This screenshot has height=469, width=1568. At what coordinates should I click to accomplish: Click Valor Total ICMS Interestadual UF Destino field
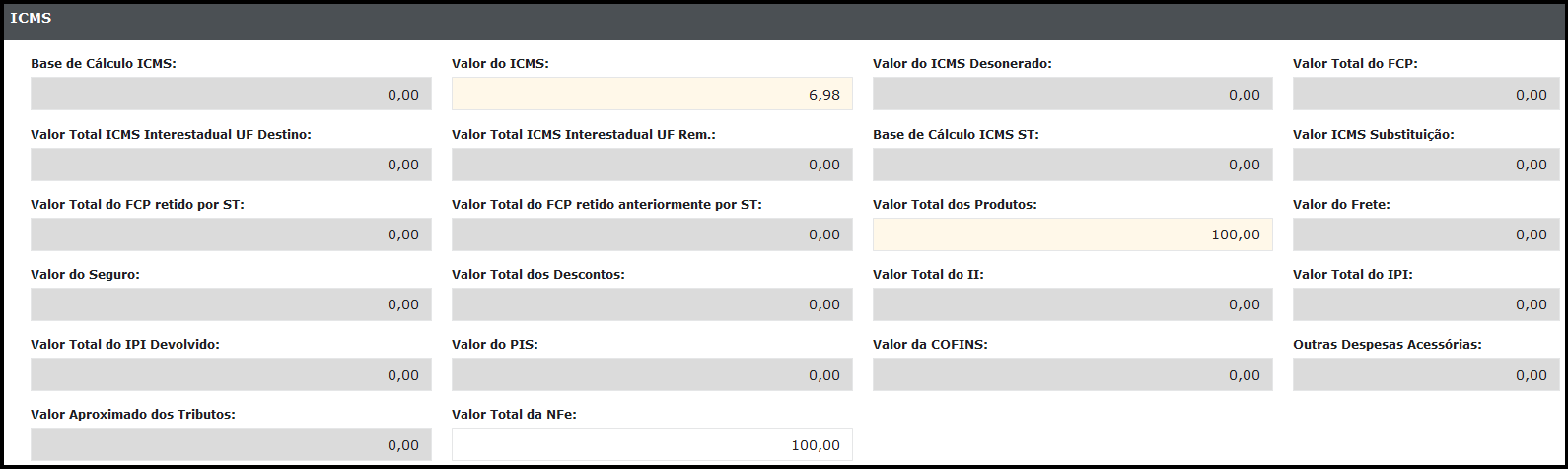click(231, 165)
